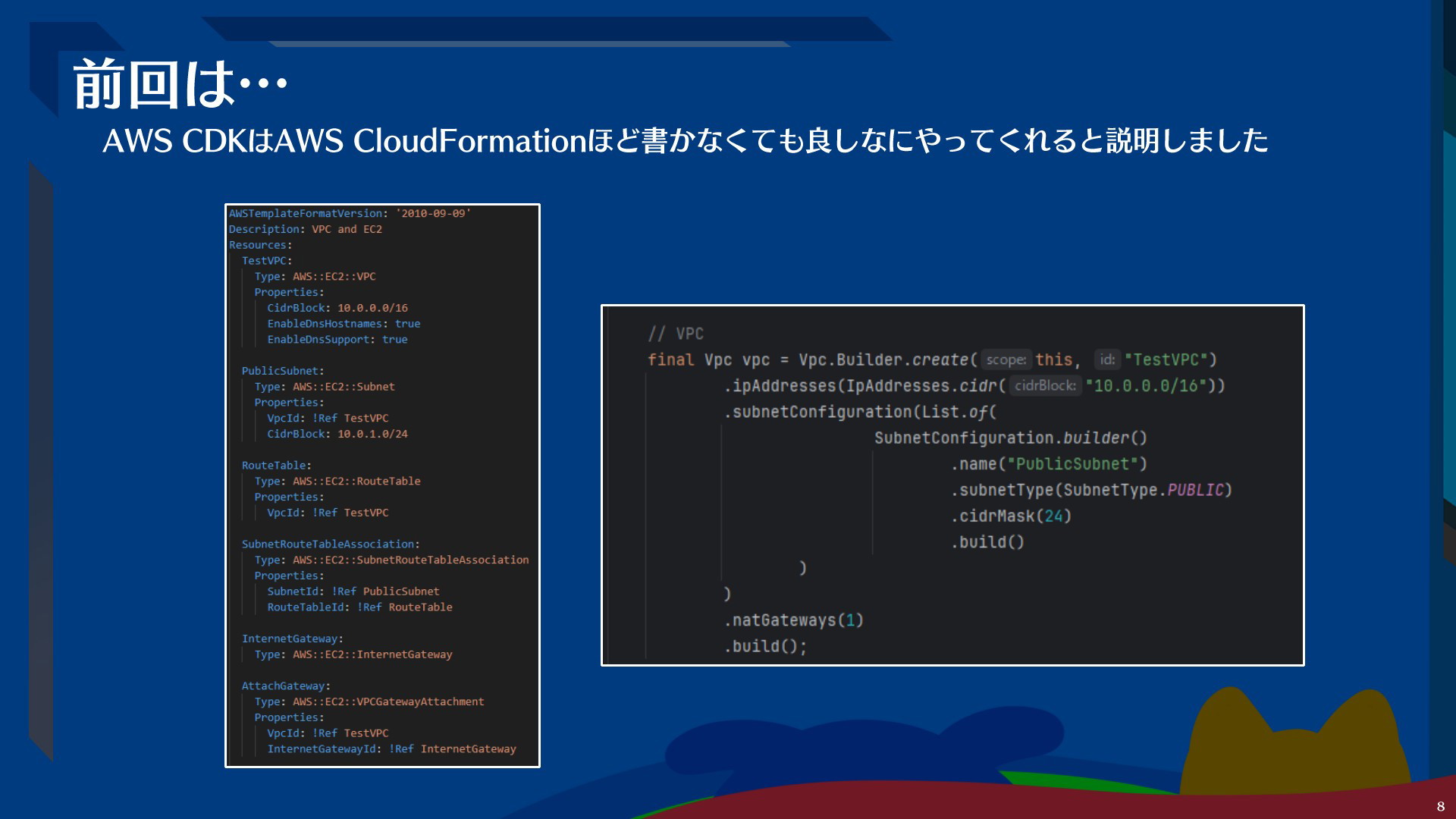Select the 'PublicSubnet:' resource key
This screenshot has height=819, width=1456.
tap(283, 371)
